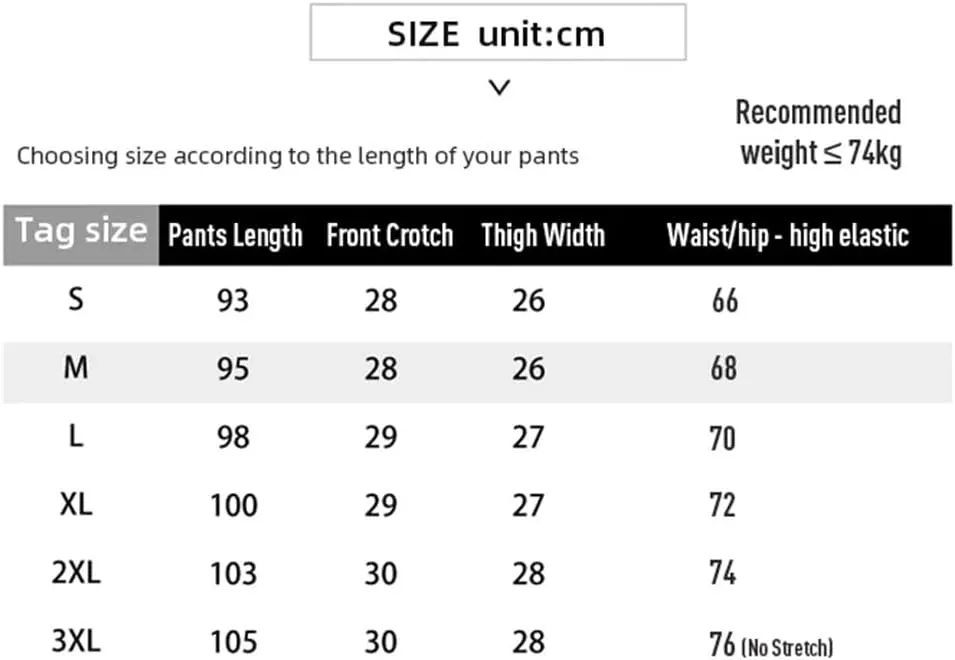Click the L size row label
955x660 pixels.
point(76,436)
